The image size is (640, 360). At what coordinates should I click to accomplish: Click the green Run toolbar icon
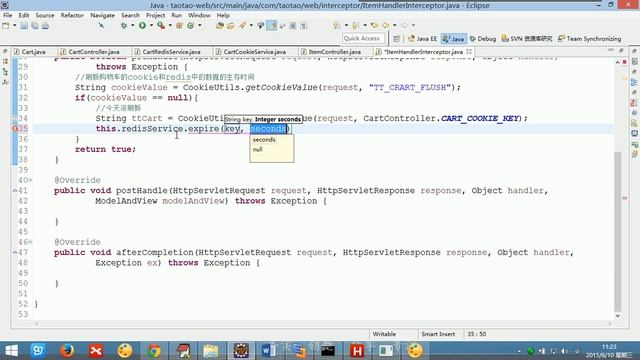coord(142,25)
